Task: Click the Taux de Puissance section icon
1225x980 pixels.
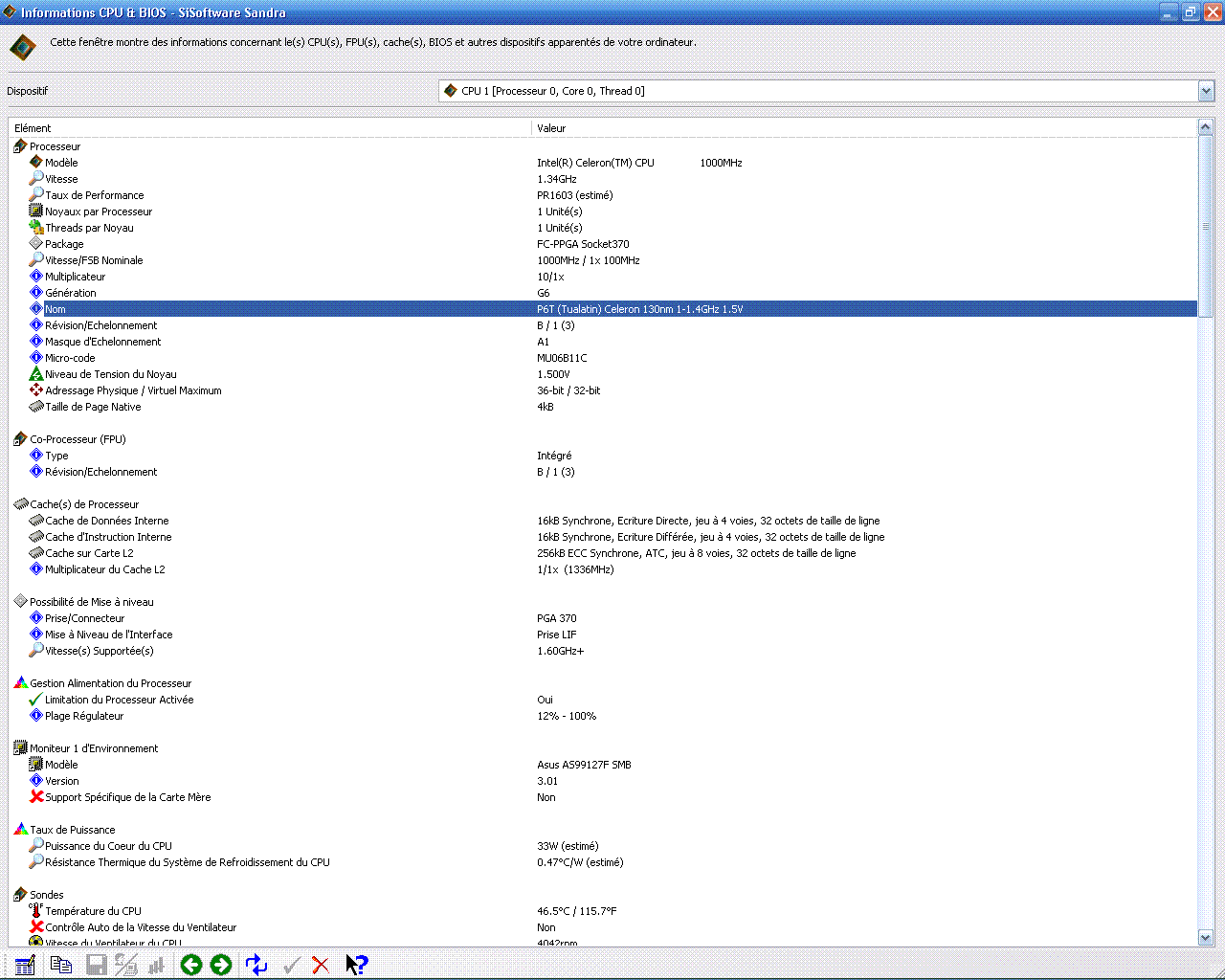Action: coord(20,830)
